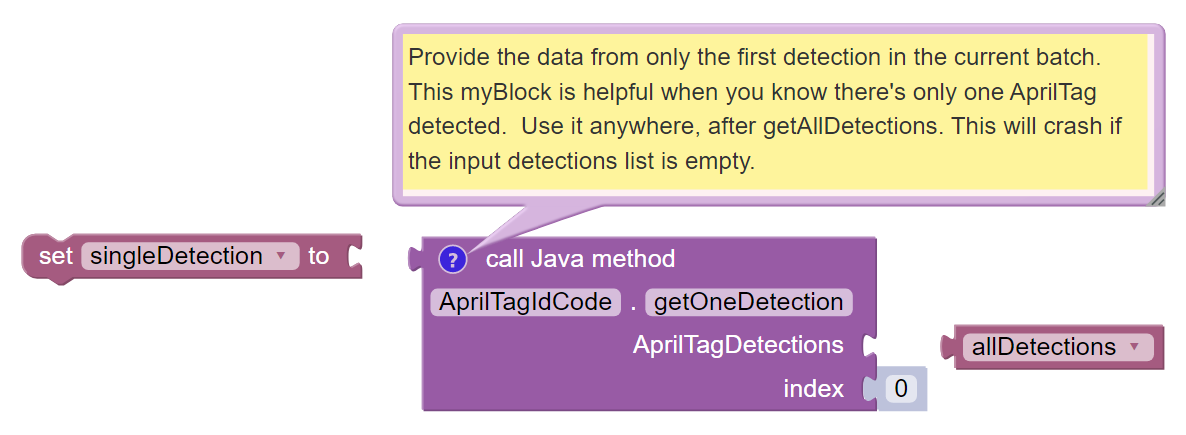
Task: Select the allDetections variable name
Action: (1043, 347)
